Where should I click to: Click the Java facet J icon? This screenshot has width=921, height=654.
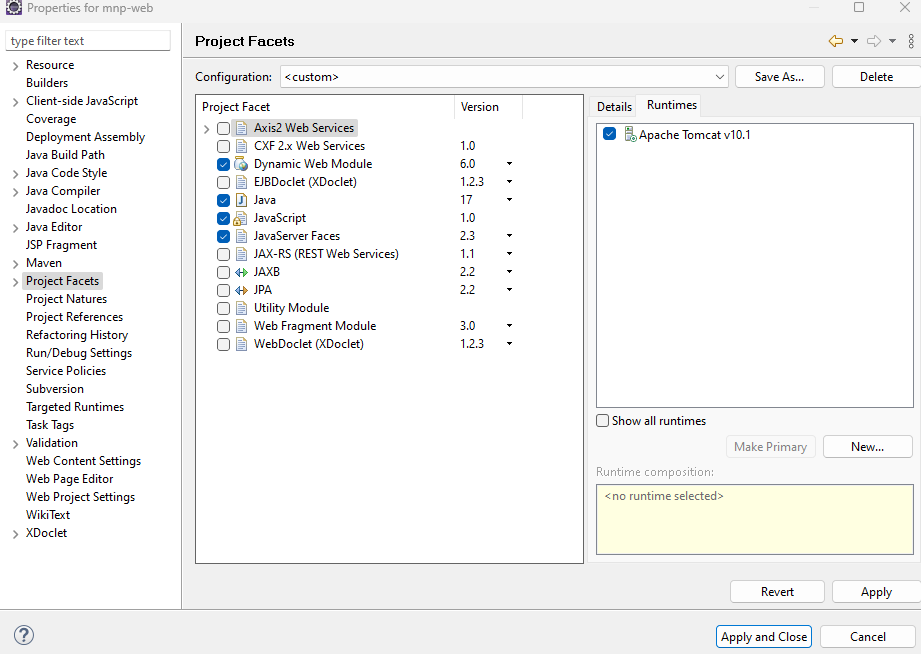[x=241, y=200]
